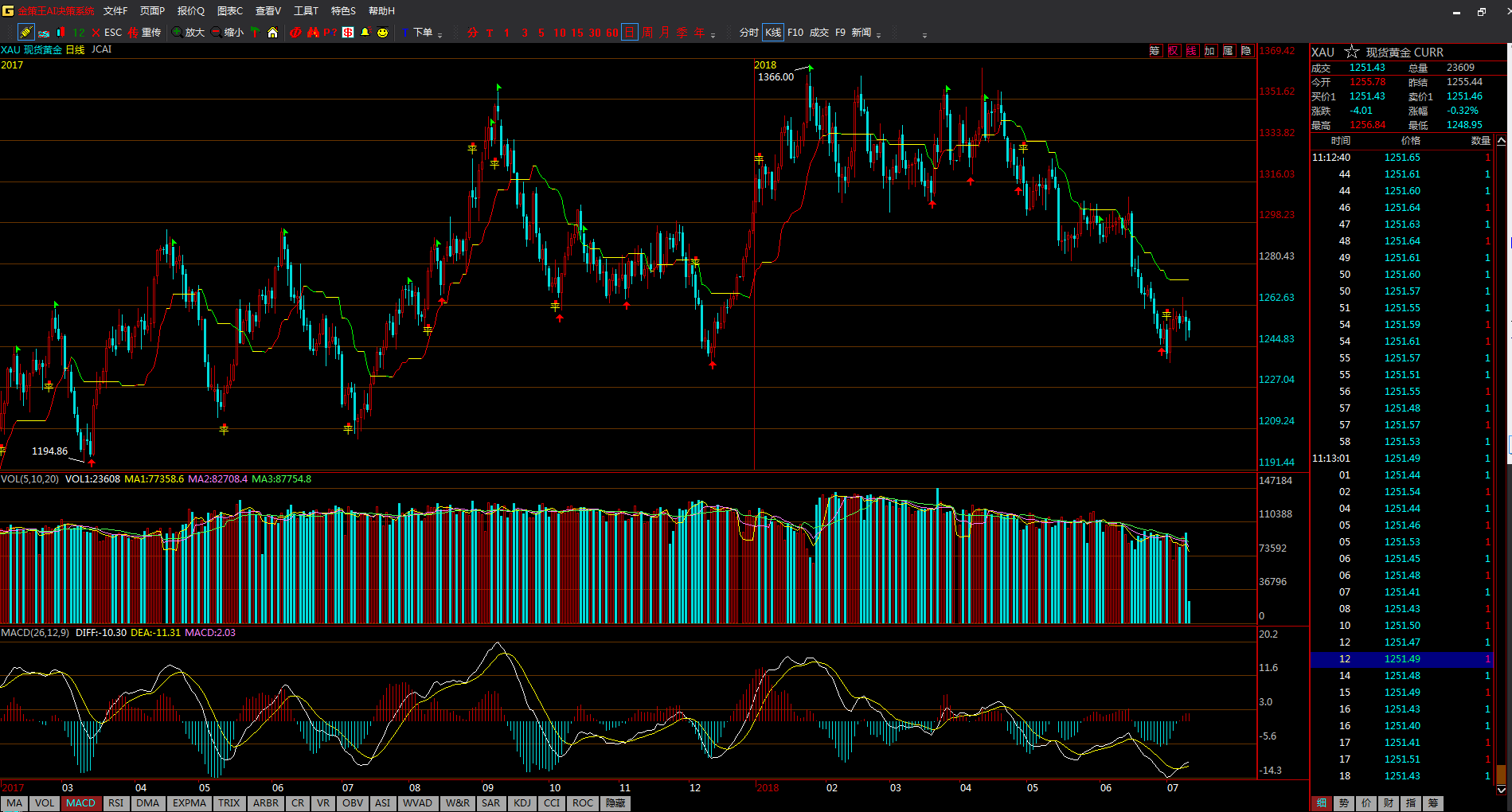Switch to the 60-minute period
Viewport: 1512px width, 812px height.
(612, 33)
